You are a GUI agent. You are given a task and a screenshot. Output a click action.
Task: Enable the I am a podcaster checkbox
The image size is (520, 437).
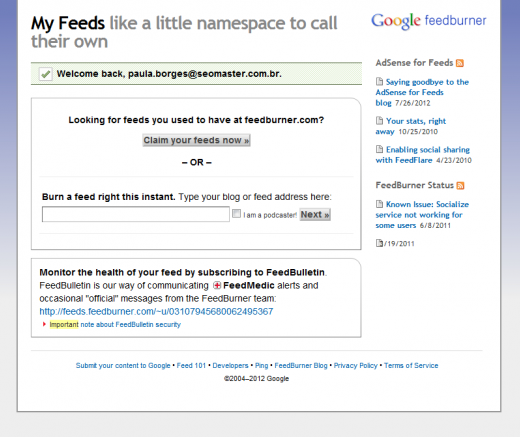tap(236, 214)
